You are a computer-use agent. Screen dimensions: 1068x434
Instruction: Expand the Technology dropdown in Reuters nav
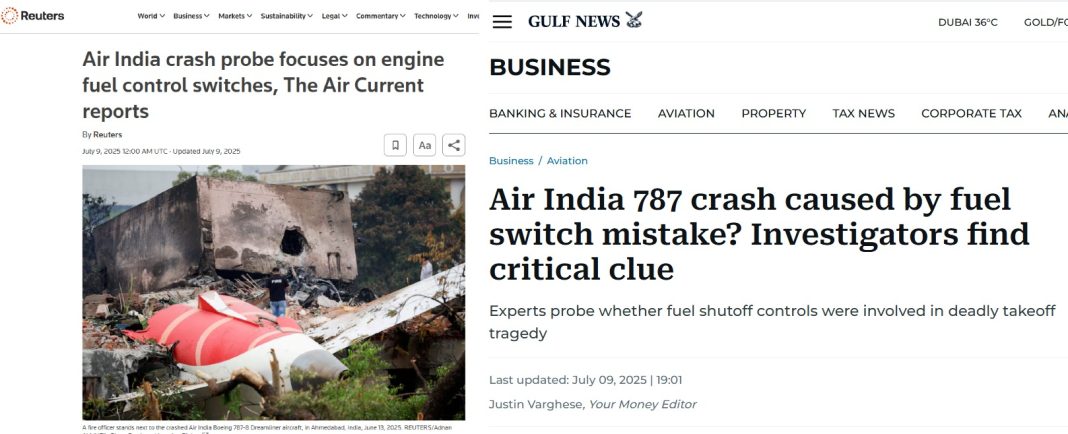pyautogui.click(x=437, y=16)
